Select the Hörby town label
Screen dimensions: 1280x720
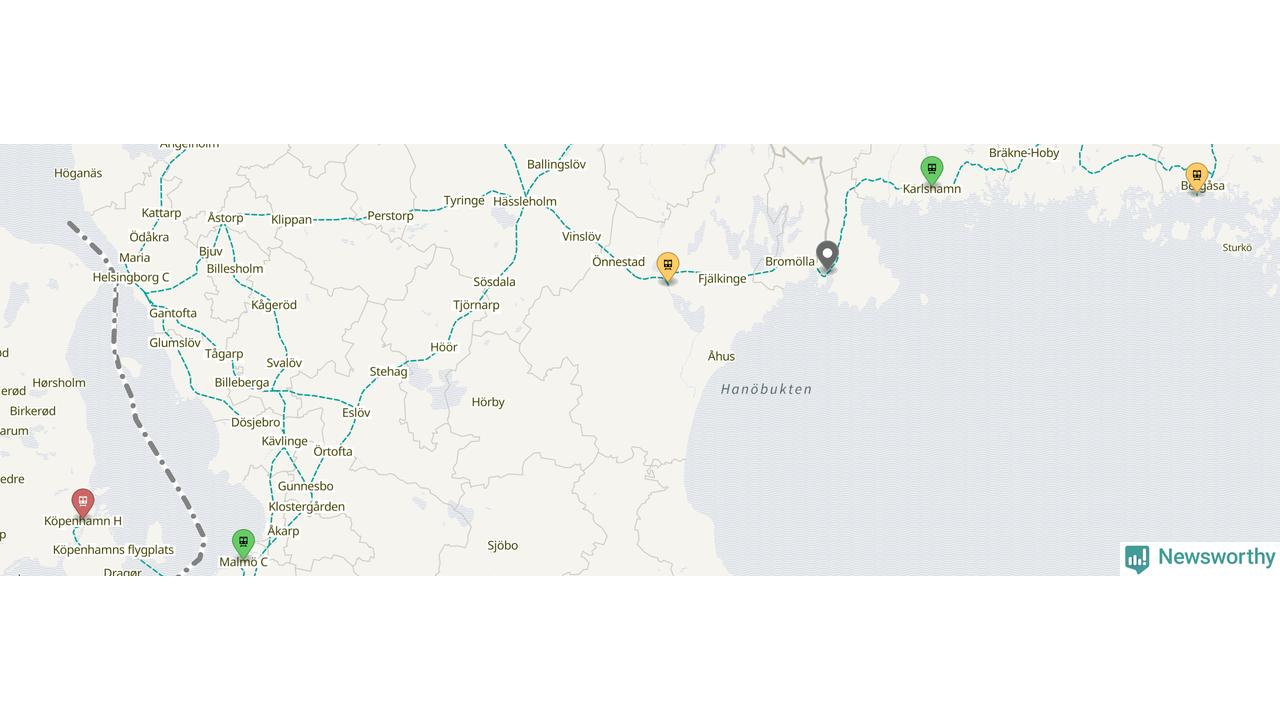pyautogui.click(x=488, y=402)
